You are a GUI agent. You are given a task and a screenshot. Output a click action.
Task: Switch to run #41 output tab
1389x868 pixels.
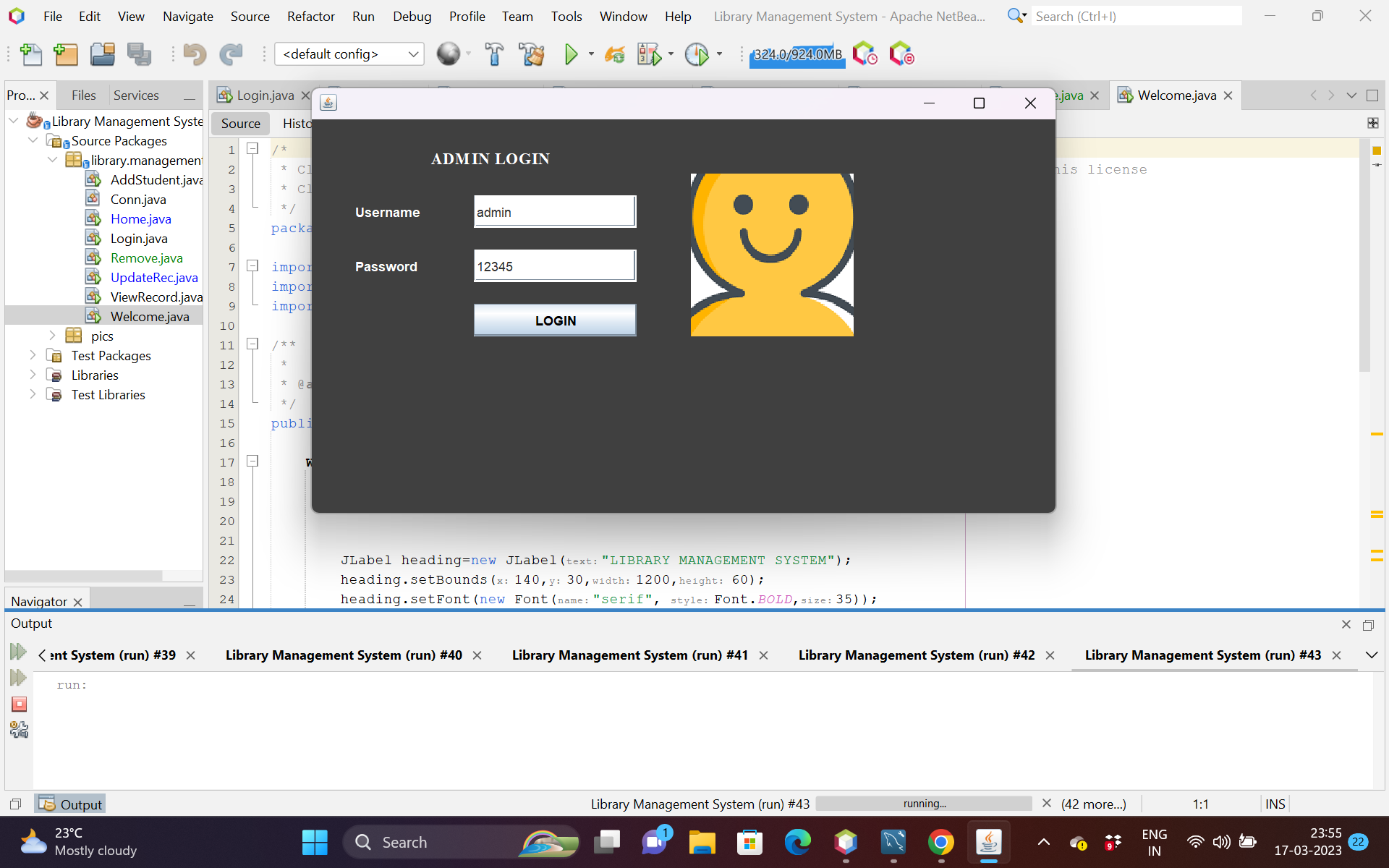(x=629, y=655)
